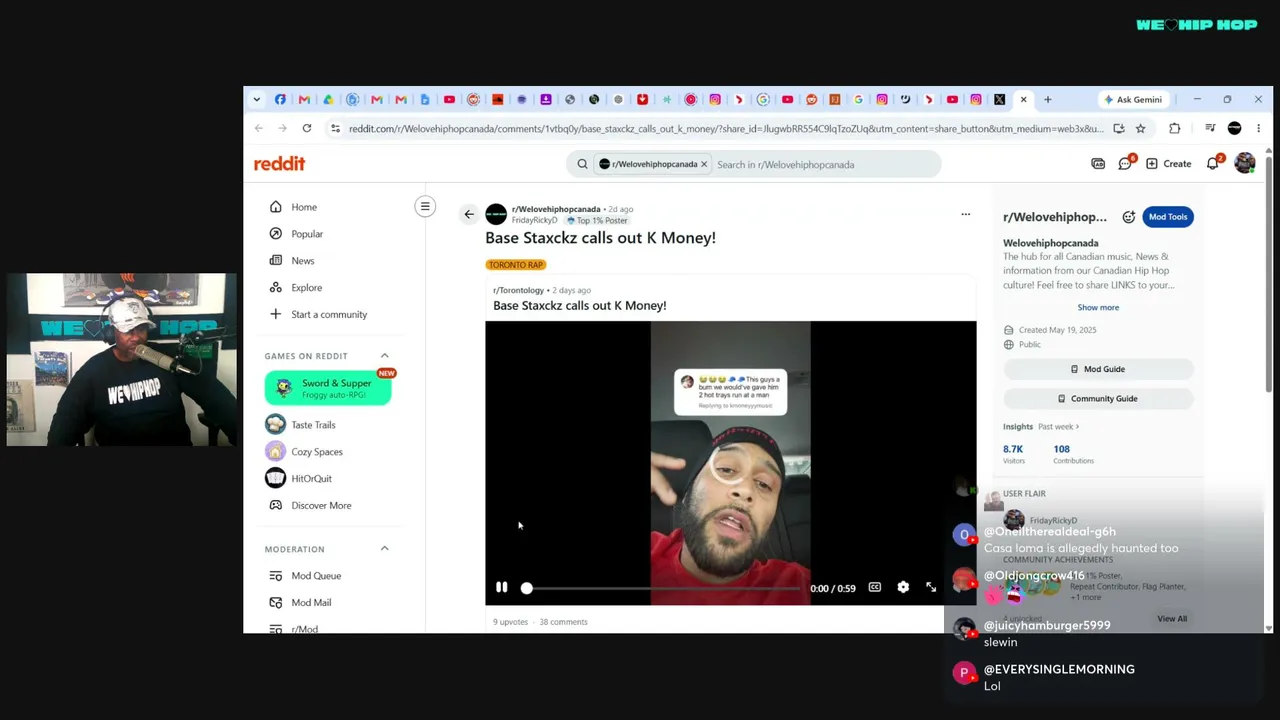
Task: Launch the Sword & Supper game
Action: tap(328, 388)
